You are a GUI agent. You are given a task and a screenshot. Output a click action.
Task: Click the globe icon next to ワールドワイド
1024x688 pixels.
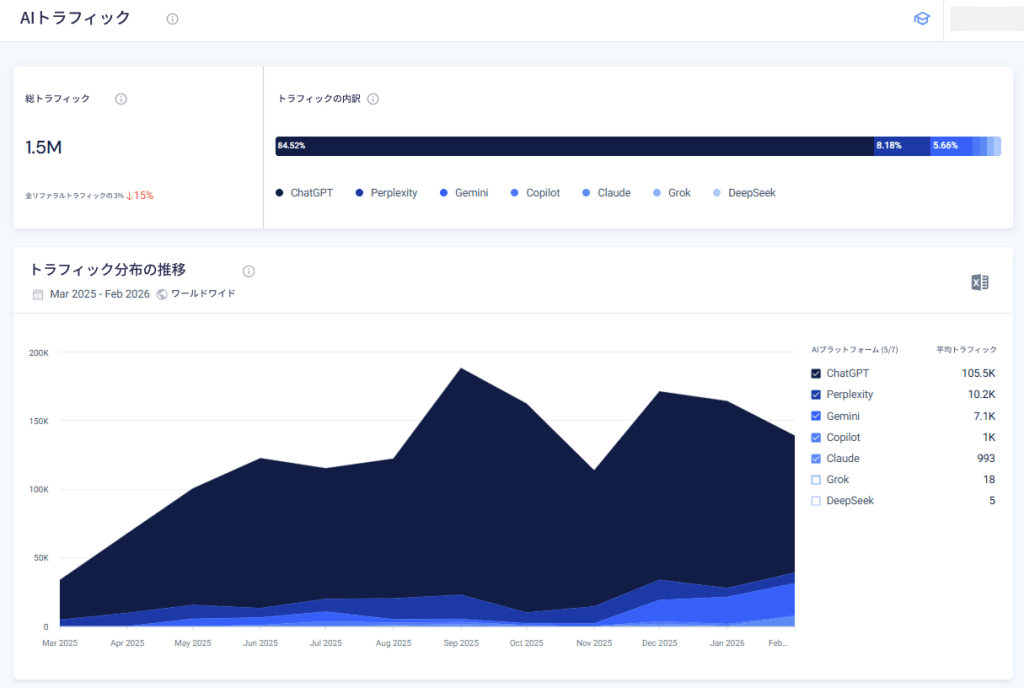(x=162, y=294)
